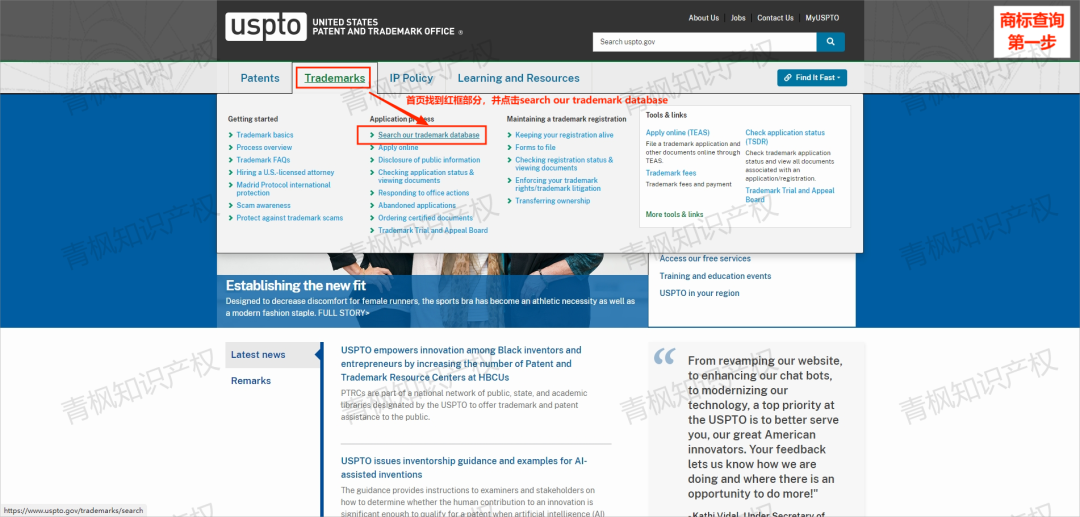
Task: Open Contact Us page
Action: [x=776, y=18]
